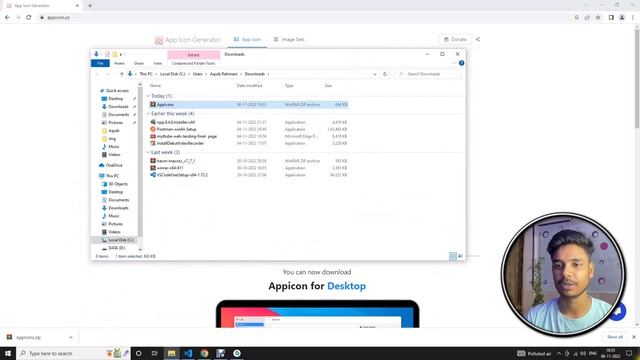Open pinned Desktop under Quick access
This screenshot has width=640, height=360.
tap(116, 99)
